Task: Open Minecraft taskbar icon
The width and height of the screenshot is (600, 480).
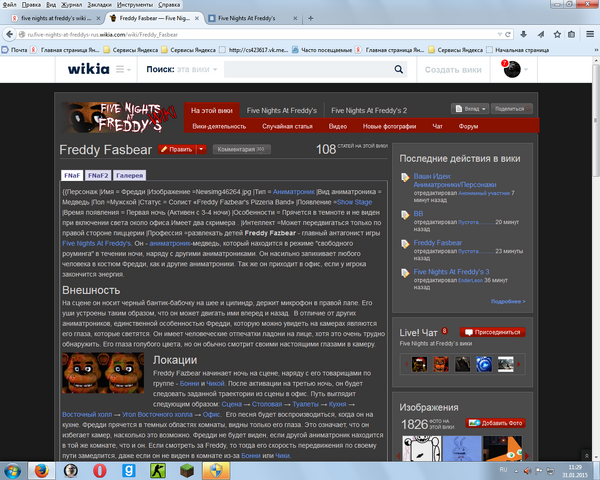Action: tap(187, 470)
